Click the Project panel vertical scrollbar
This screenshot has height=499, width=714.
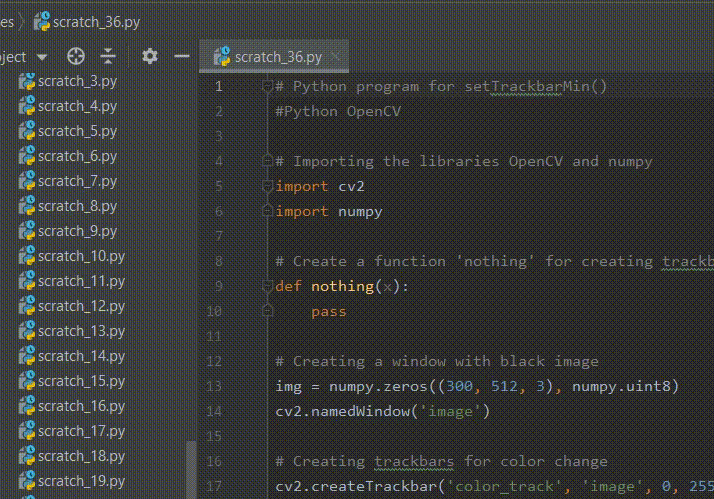pyautogui.click(x=191, y=468)
